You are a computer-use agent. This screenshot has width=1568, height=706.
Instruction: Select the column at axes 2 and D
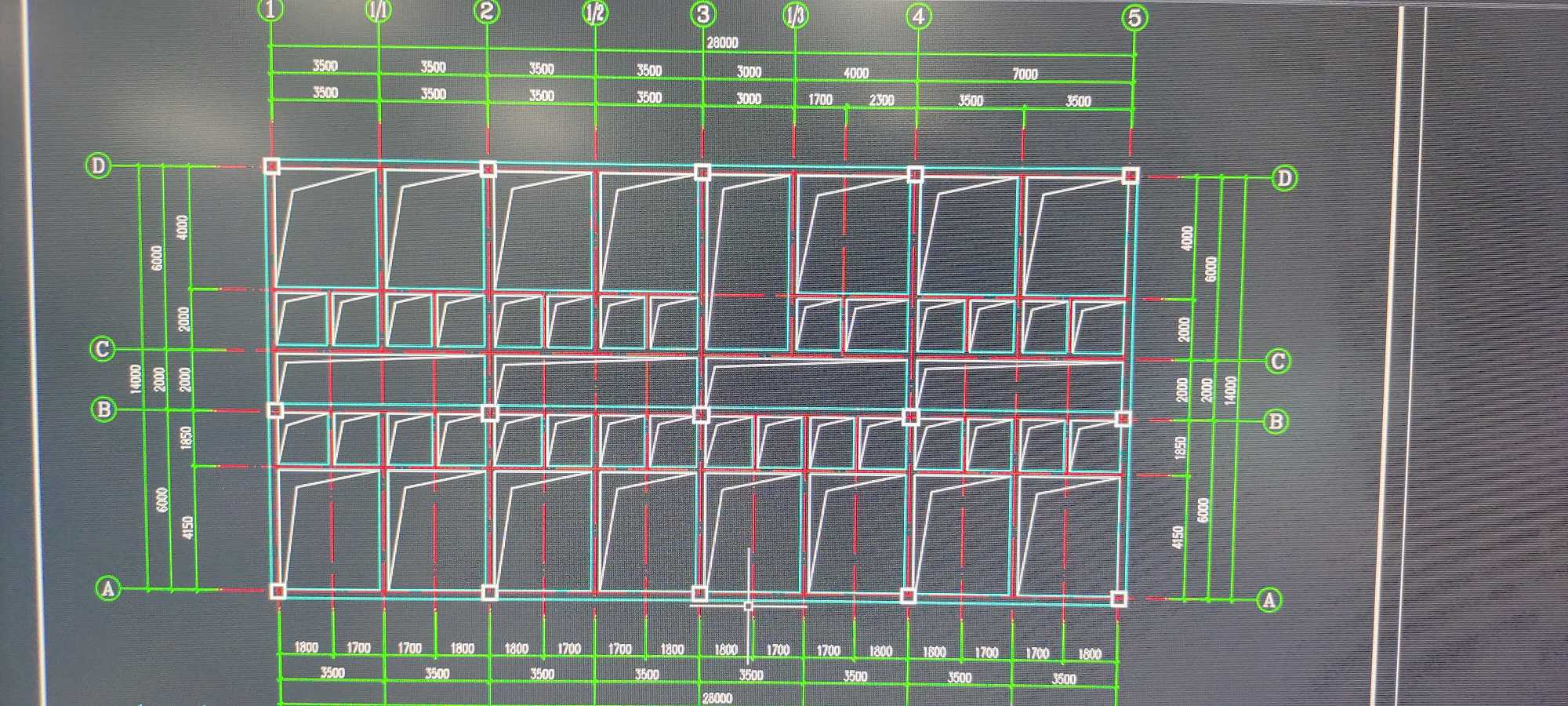(x=488, y=169)
